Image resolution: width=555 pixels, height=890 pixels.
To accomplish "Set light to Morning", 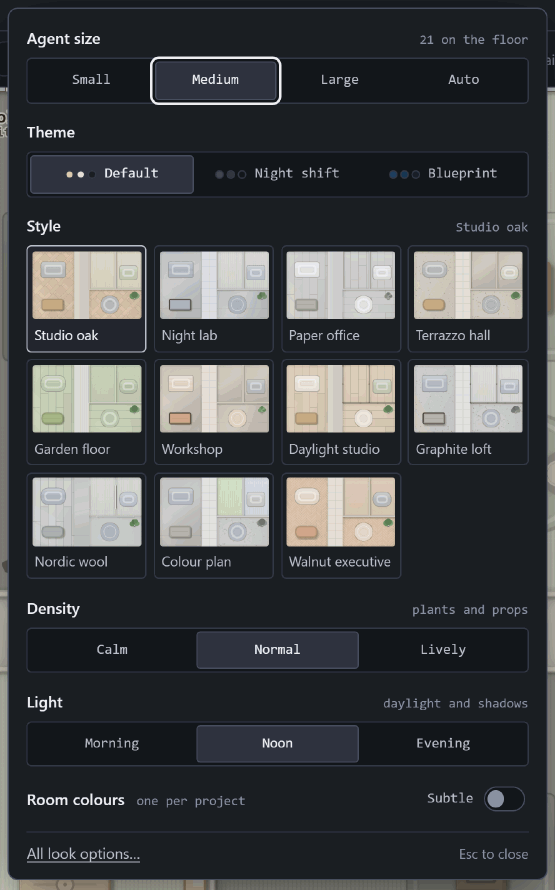I will 112,744.
